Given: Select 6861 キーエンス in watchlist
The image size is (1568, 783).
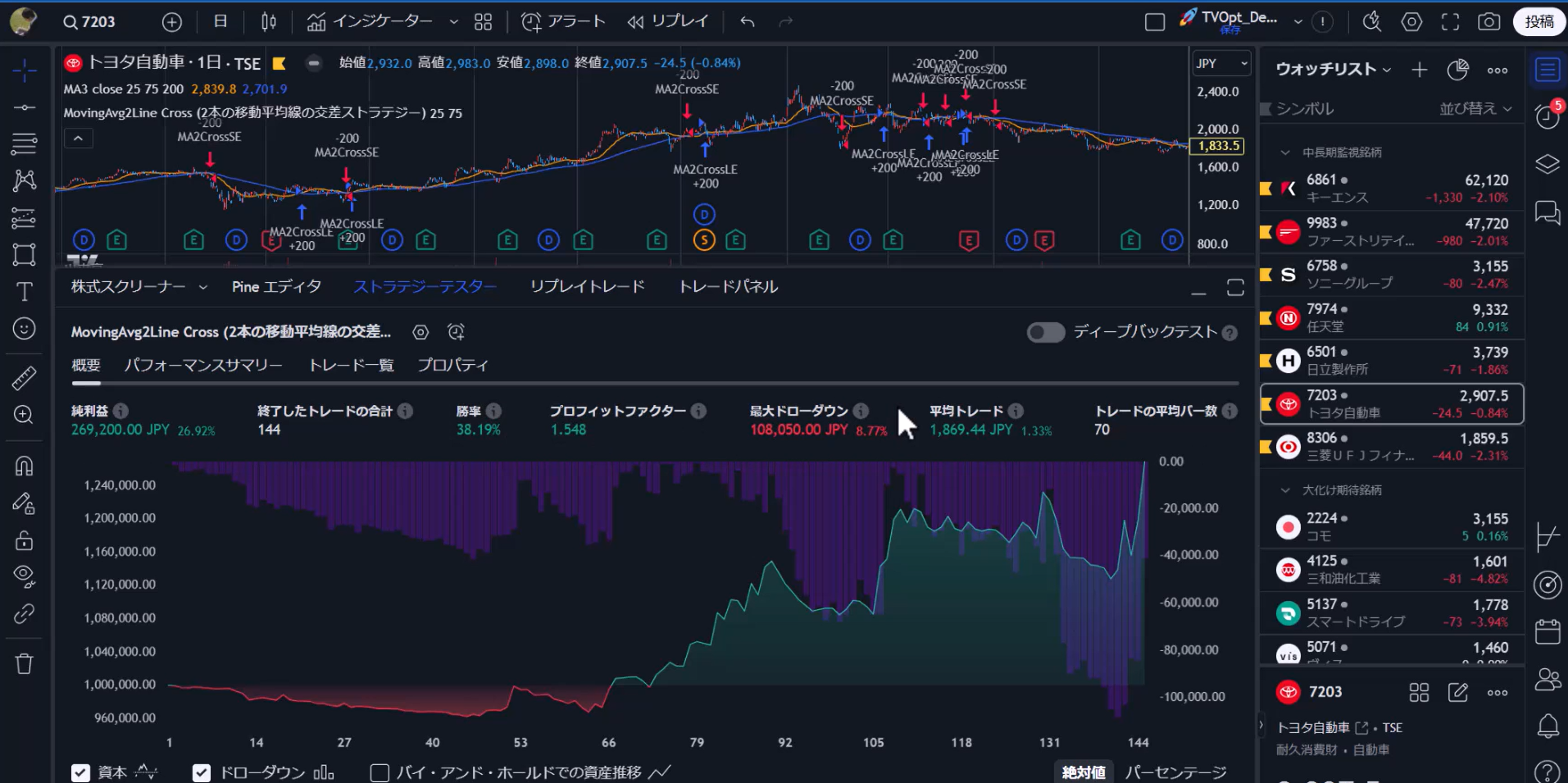Looking at the screenshot, I should point(1392,189).
